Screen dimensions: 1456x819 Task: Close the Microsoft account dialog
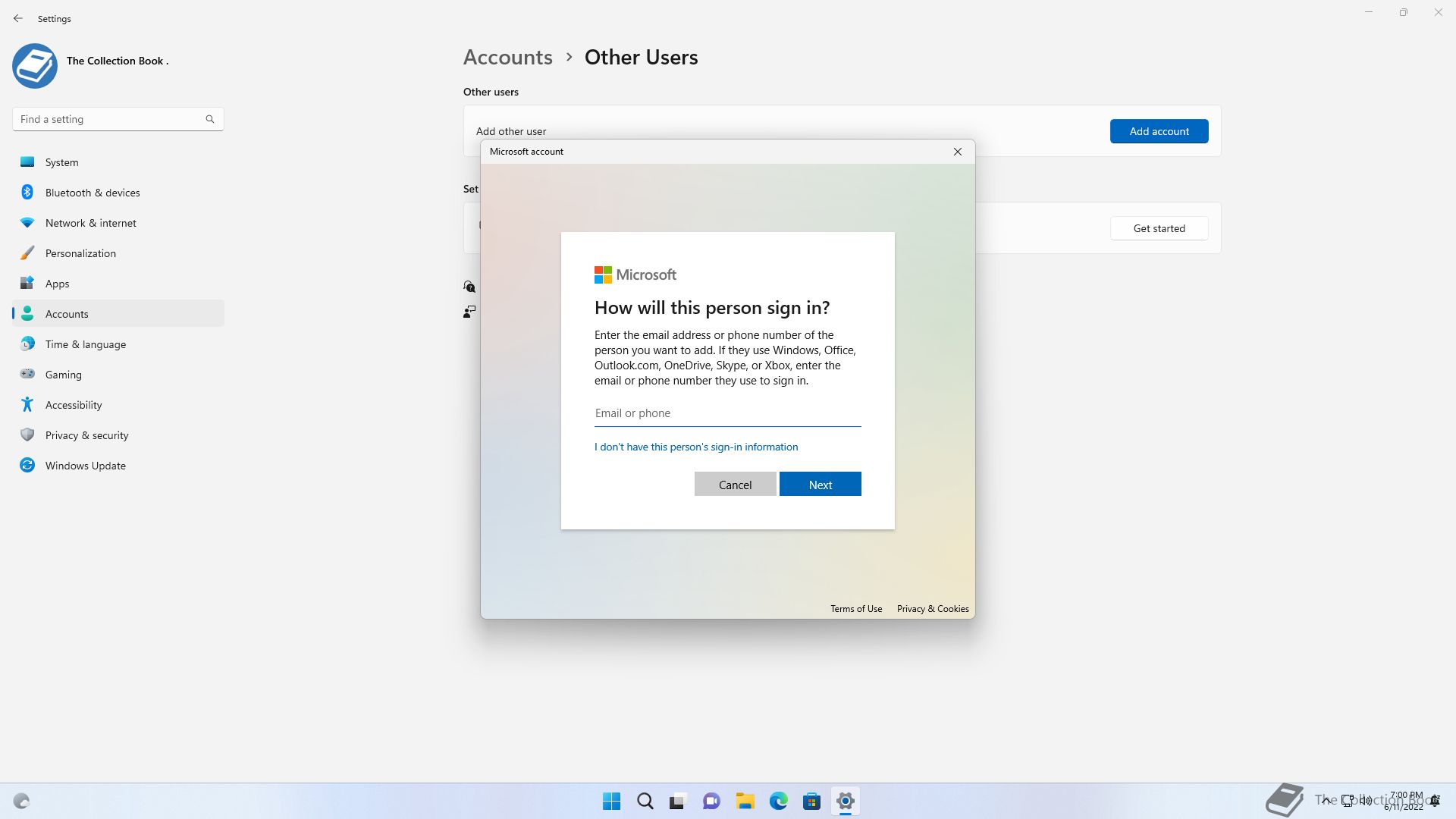(x=958, y=152)
